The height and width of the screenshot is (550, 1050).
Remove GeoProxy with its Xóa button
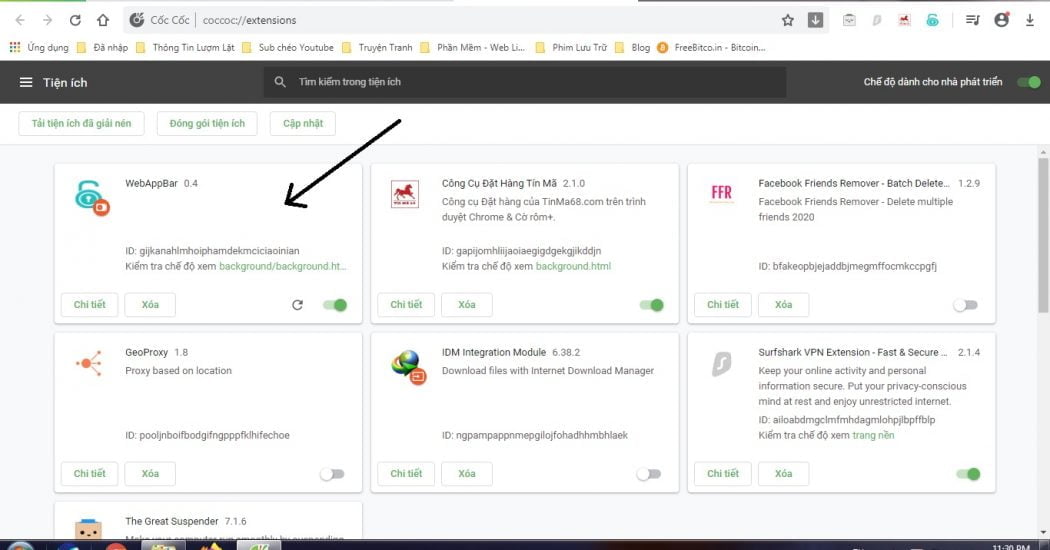150,474
